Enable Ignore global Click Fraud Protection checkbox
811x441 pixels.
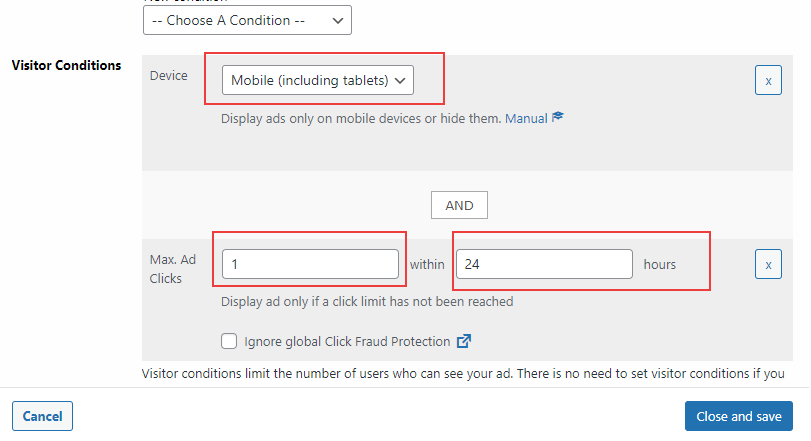(229, 341)
